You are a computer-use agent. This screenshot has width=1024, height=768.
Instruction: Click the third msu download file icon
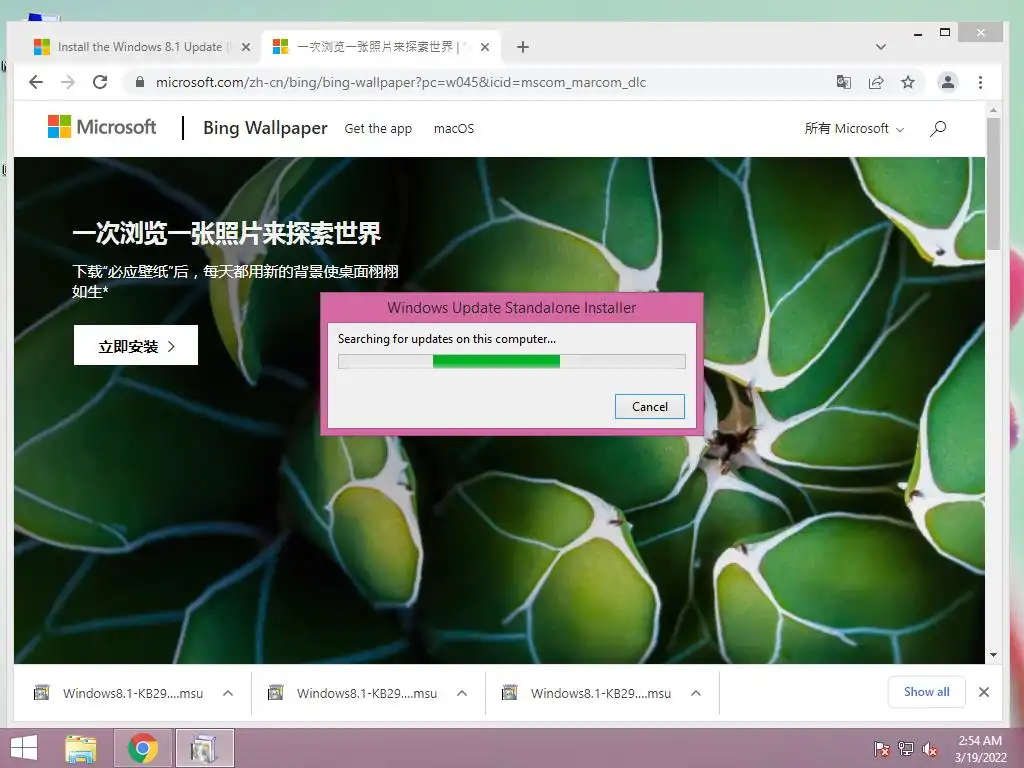pos(509,693)
